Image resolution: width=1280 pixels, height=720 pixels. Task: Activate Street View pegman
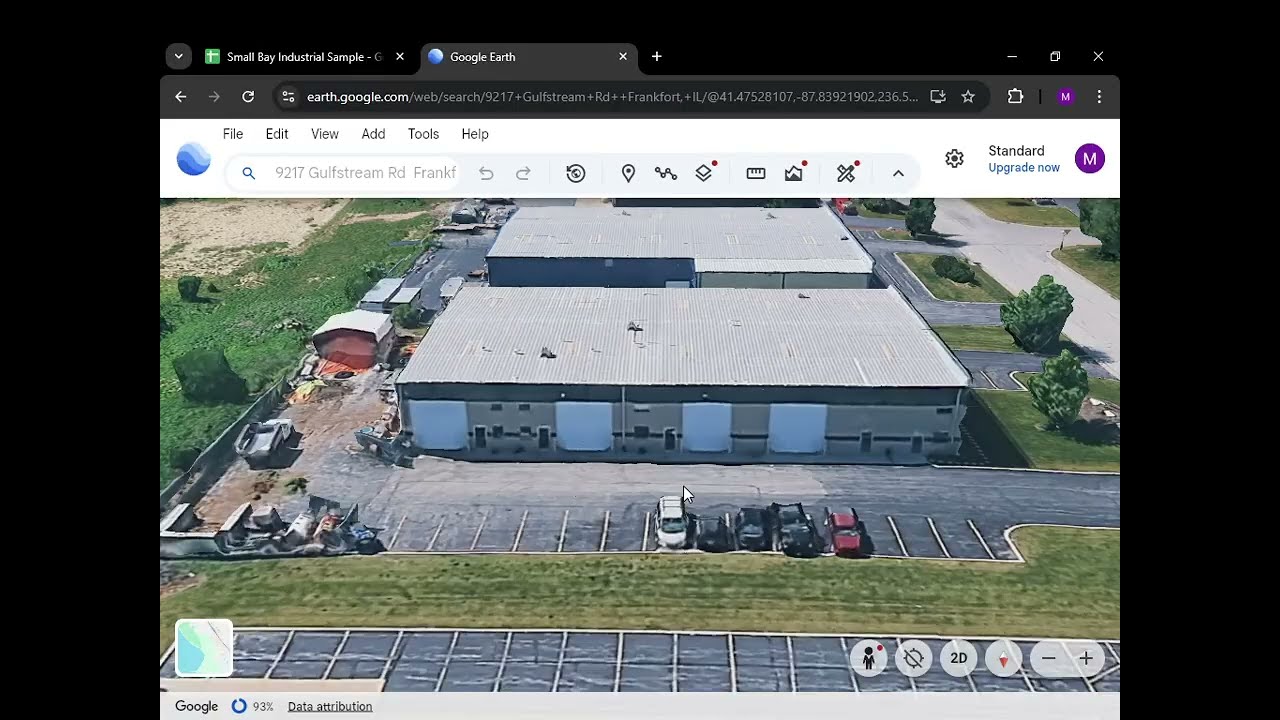click(x=869, y=658)
